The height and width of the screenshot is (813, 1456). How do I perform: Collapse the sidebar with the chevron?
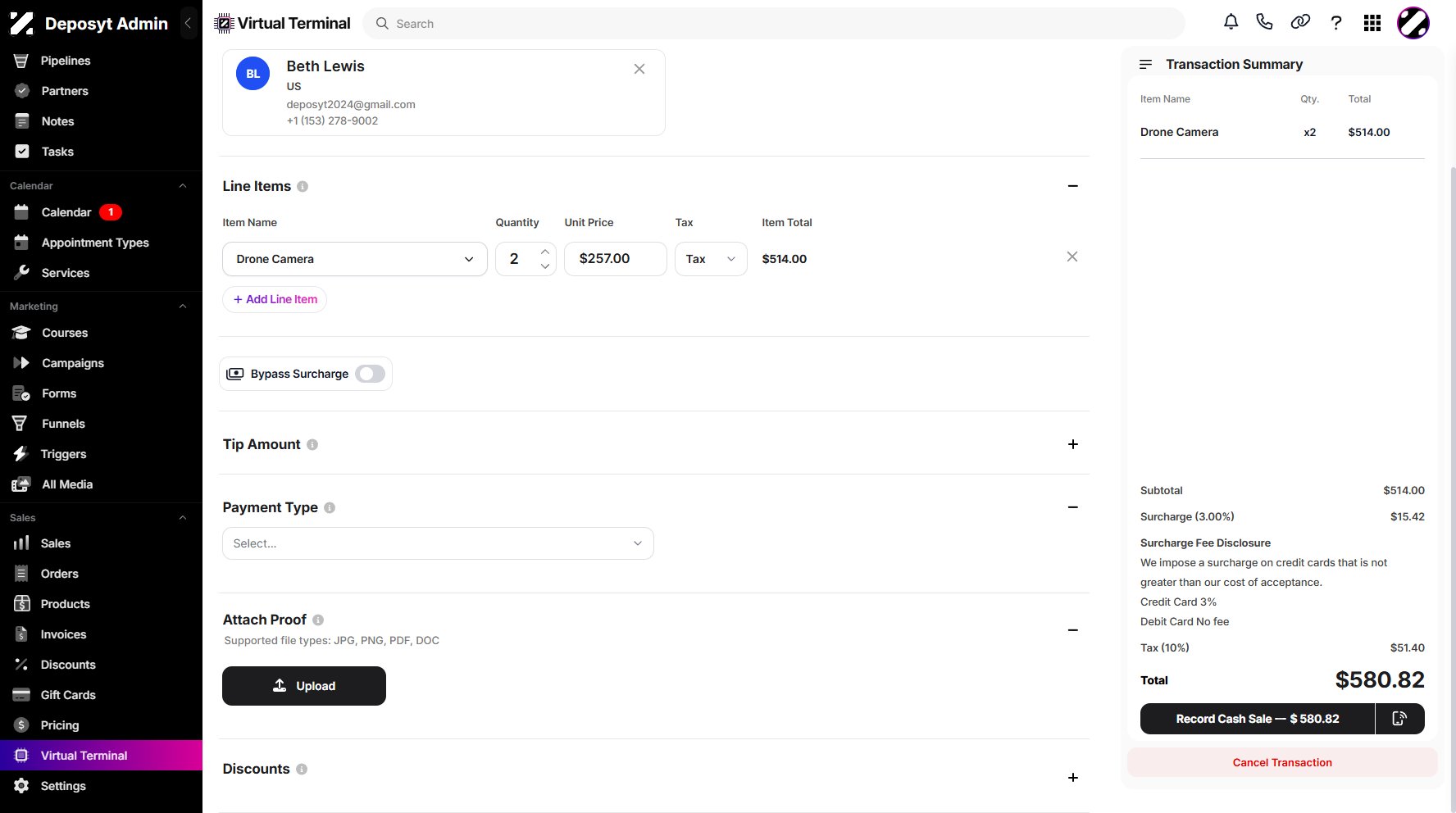[188, 23]
